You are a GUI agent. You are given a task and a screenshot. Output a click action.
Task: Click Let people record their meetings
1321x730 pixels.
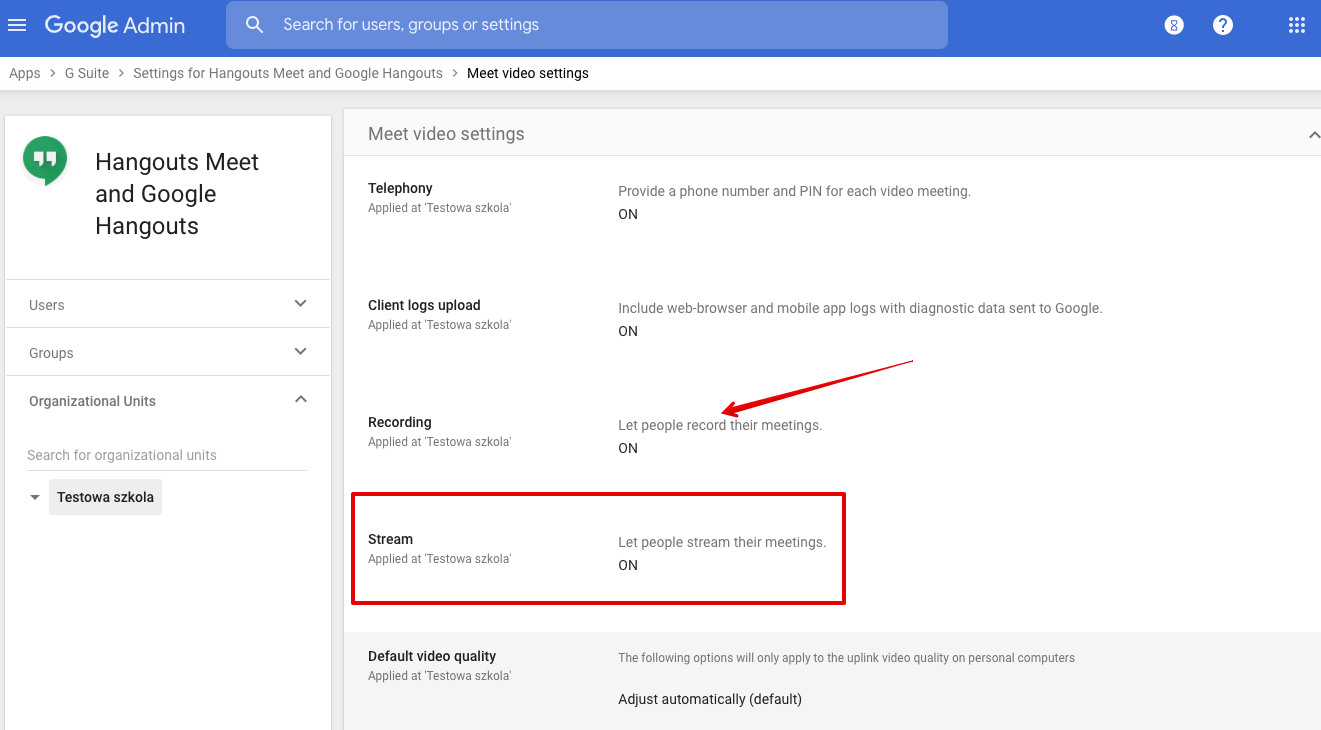click(720, 425)
